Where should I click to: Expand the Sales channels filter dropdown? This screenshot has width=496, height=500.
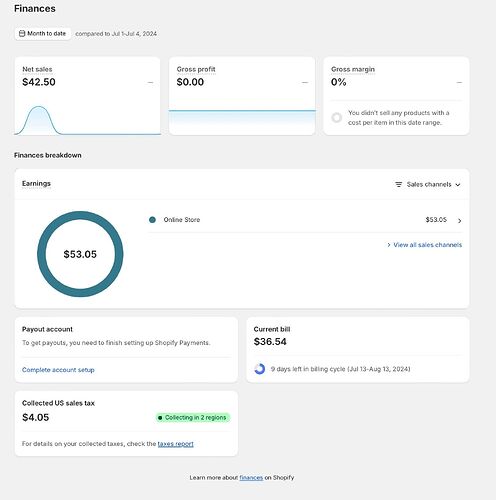click(x=428, y=184)
